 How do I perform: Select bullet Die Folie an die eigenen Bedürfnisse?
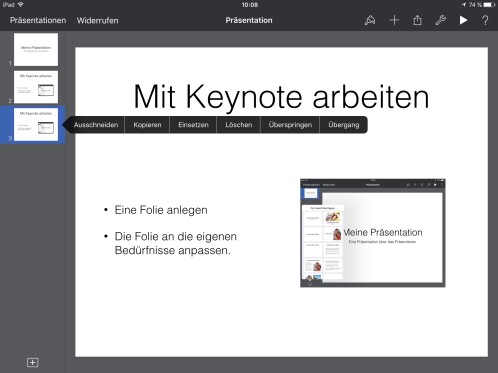click(176, 243)
